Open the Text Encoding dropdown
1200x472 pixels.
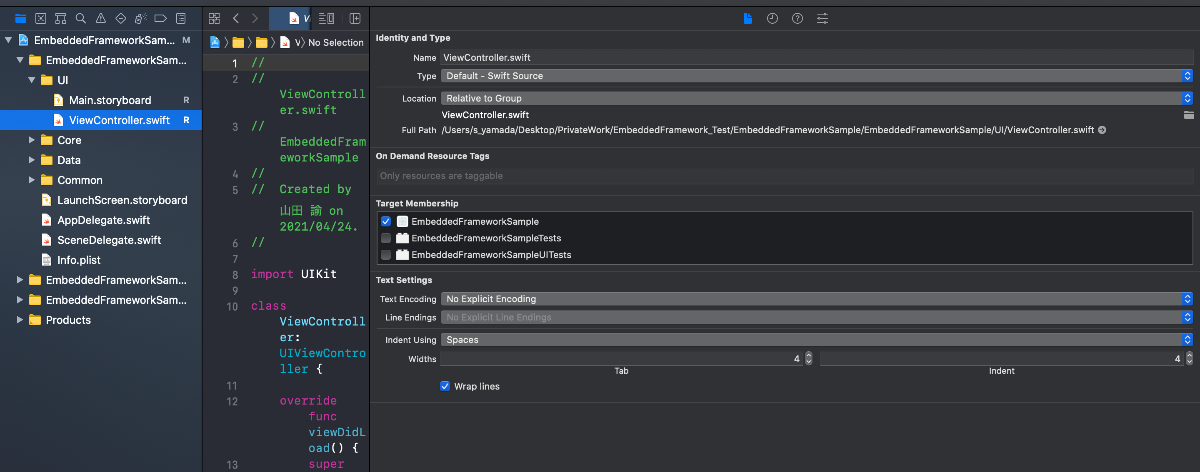coord(816,299)
